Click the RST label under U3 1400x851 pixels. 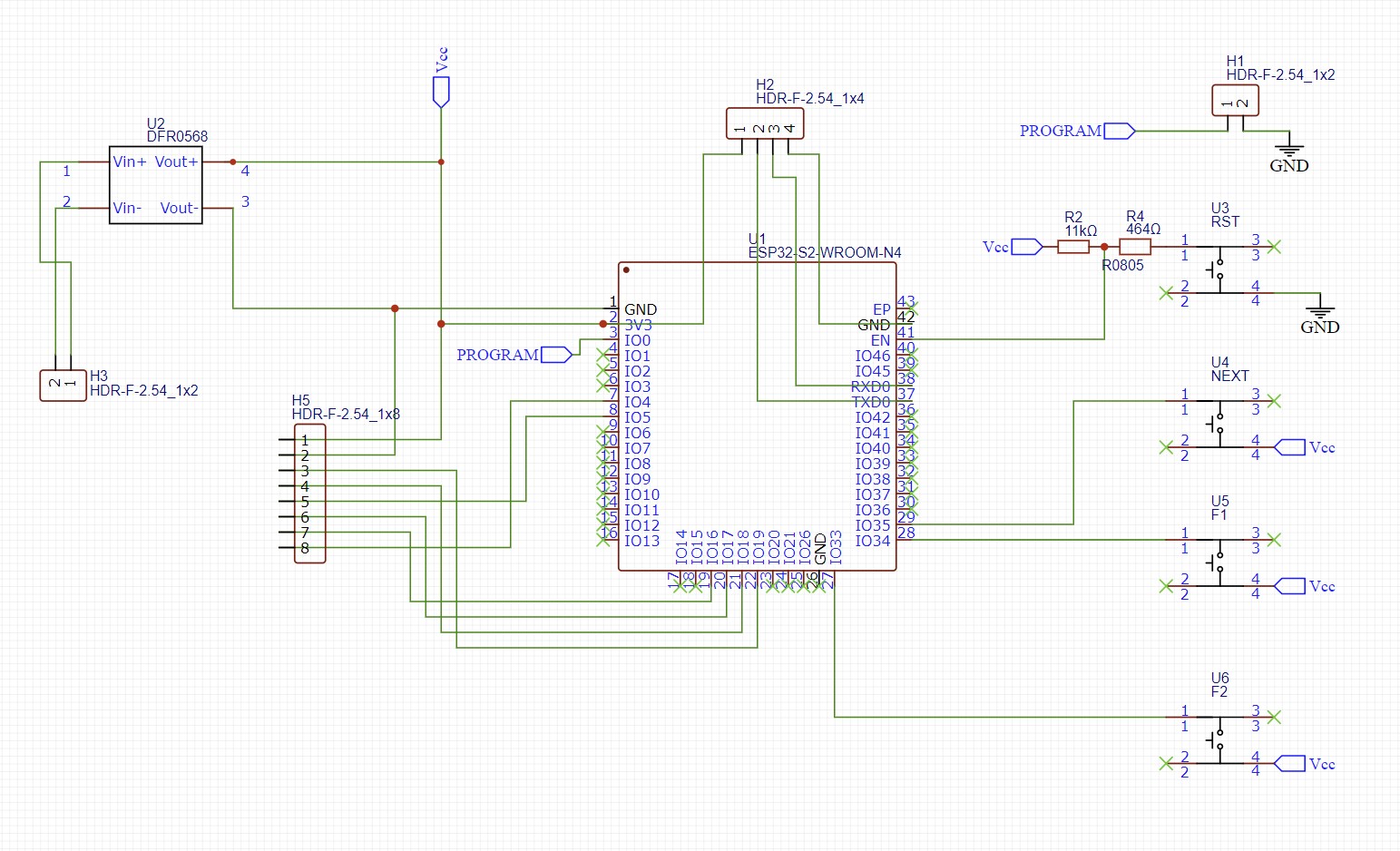[x=1225, y=222]
